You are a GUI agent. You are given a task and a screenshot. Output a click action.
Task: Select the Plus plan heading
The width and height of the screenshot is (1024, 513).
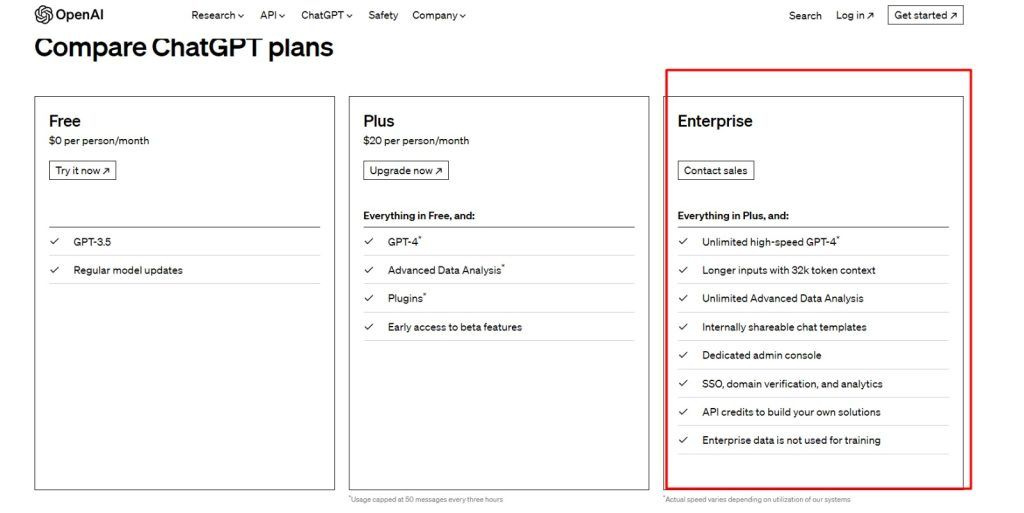click(379, 121)
